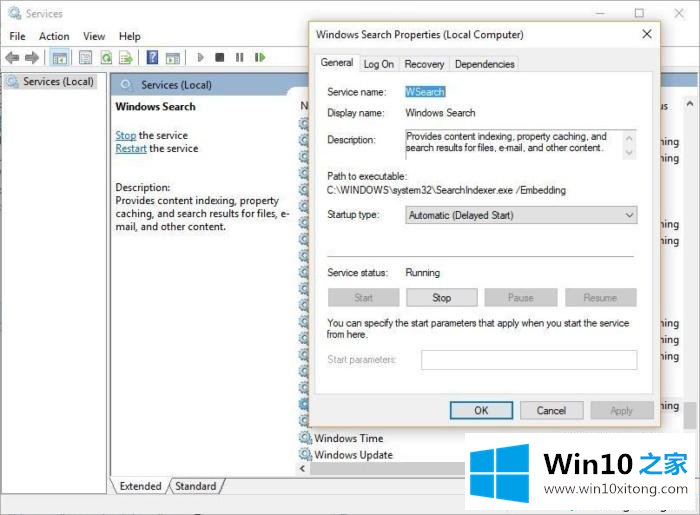Switch to the Recovery tab
Viewport: 700px width, 515px height.
424,64
